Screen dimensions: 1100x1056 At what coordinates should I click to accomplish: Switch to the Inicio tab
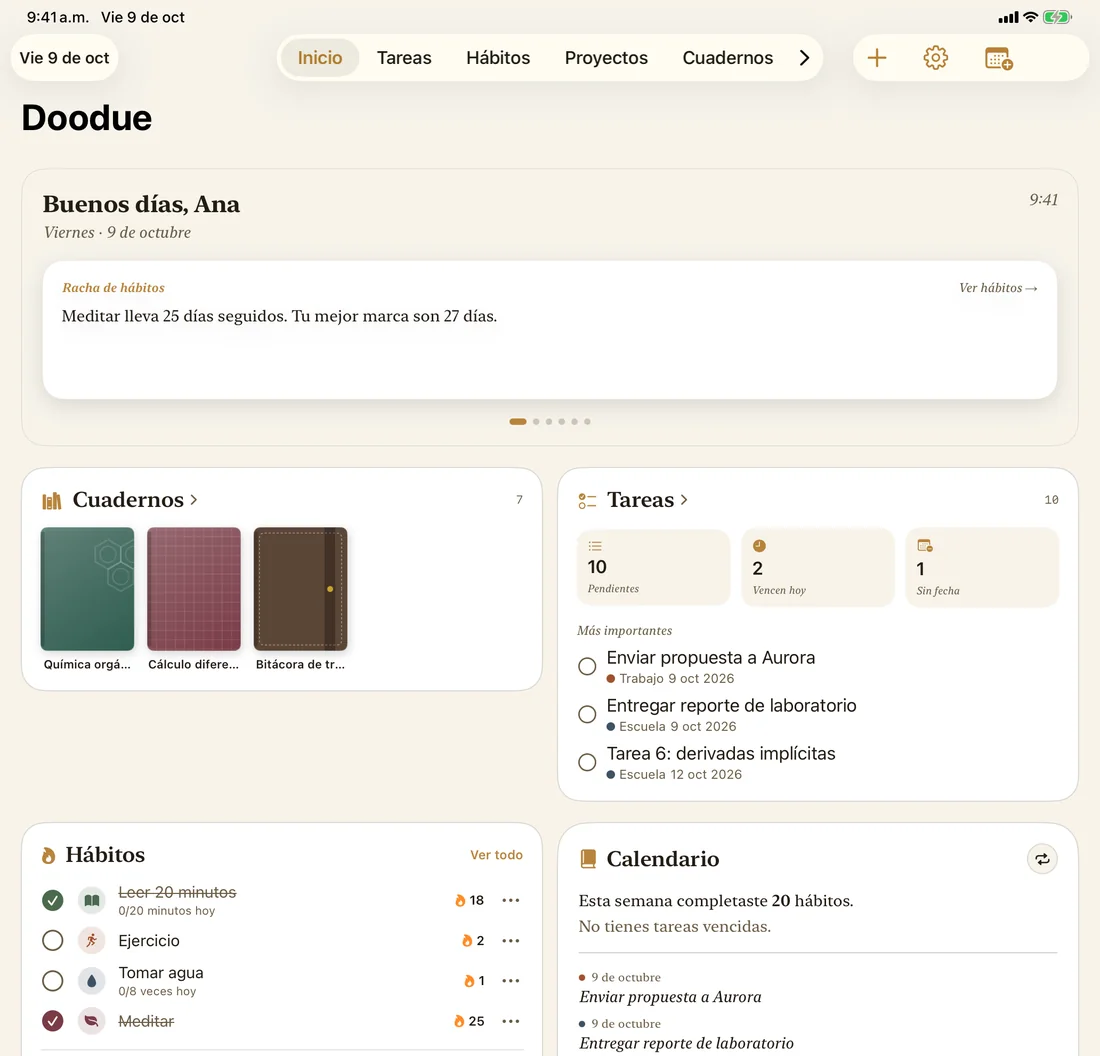tap(320, 58)
